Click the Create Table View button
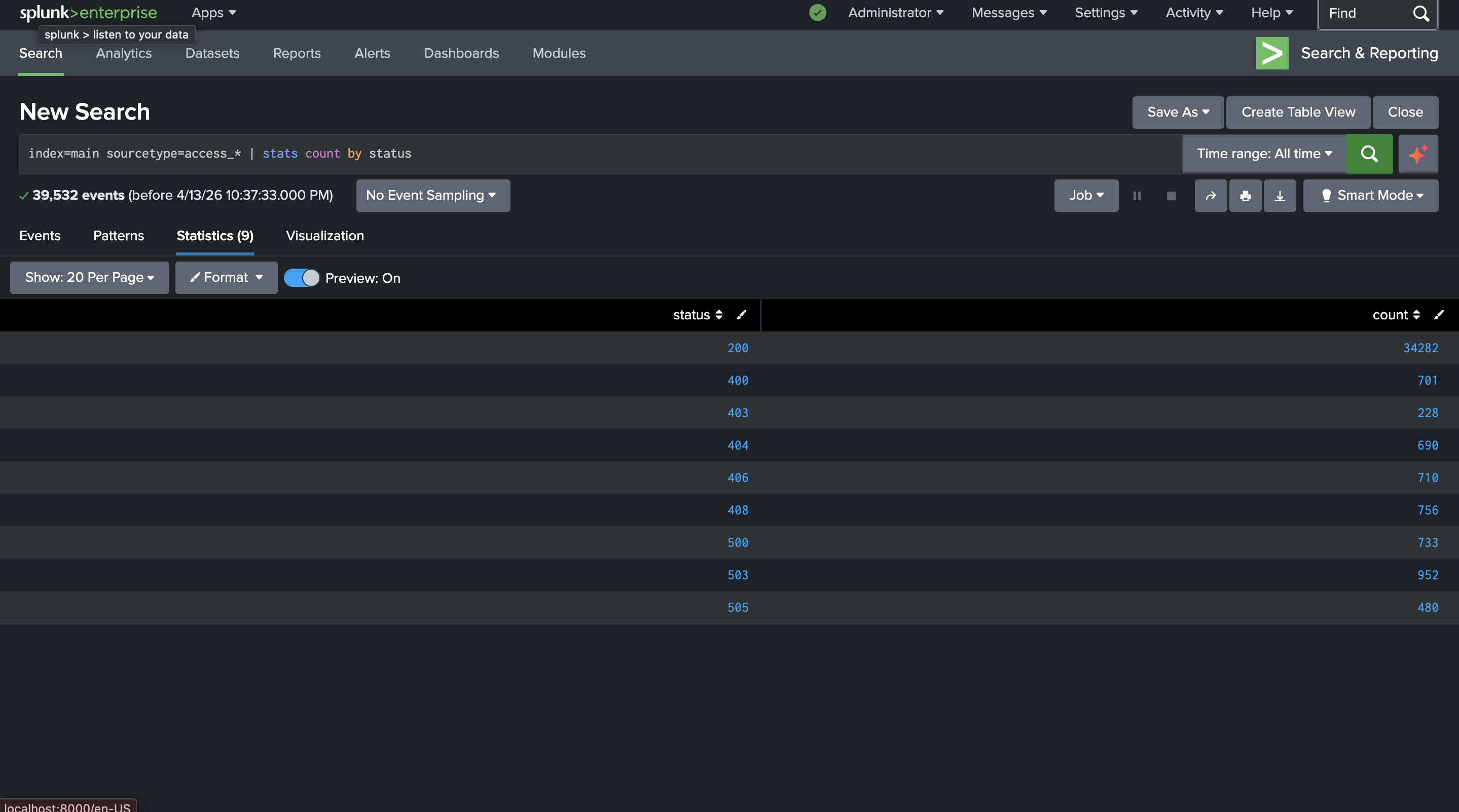The height and width of the screenshot is (812, 1459). pyautogui.click(x=1298, y=112)
